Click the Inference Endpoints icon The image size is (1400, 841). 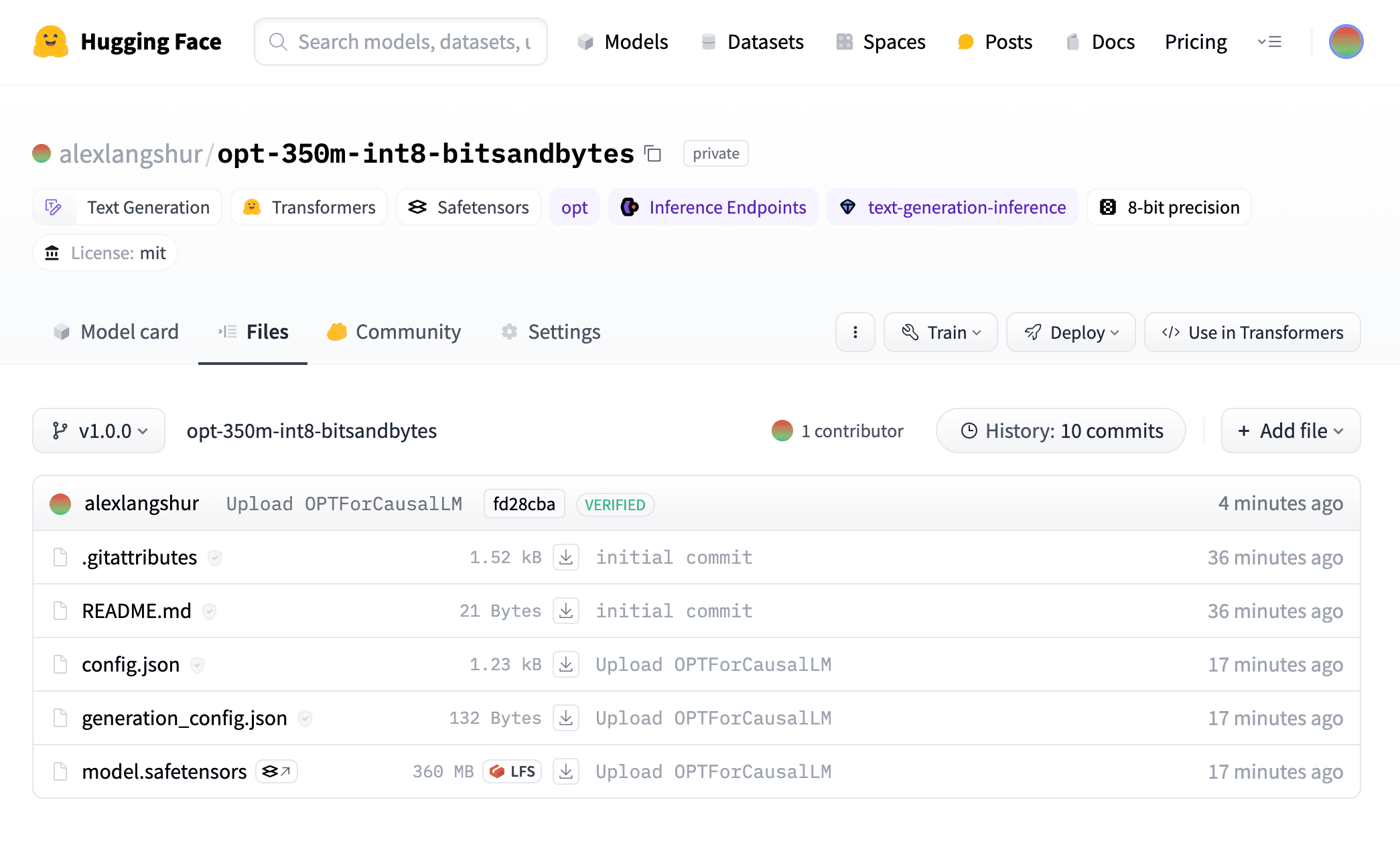(629, 207)
